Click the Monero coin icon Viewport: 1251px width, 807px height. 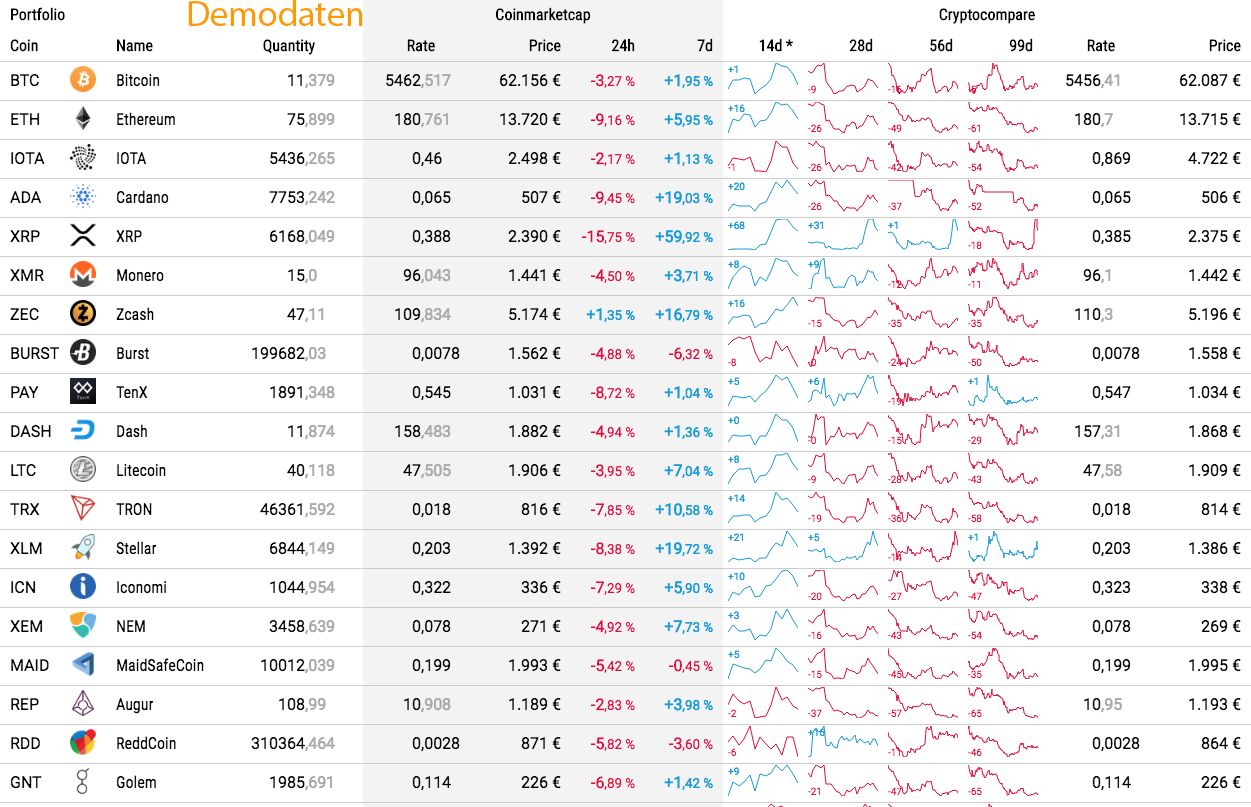(83, 275)
